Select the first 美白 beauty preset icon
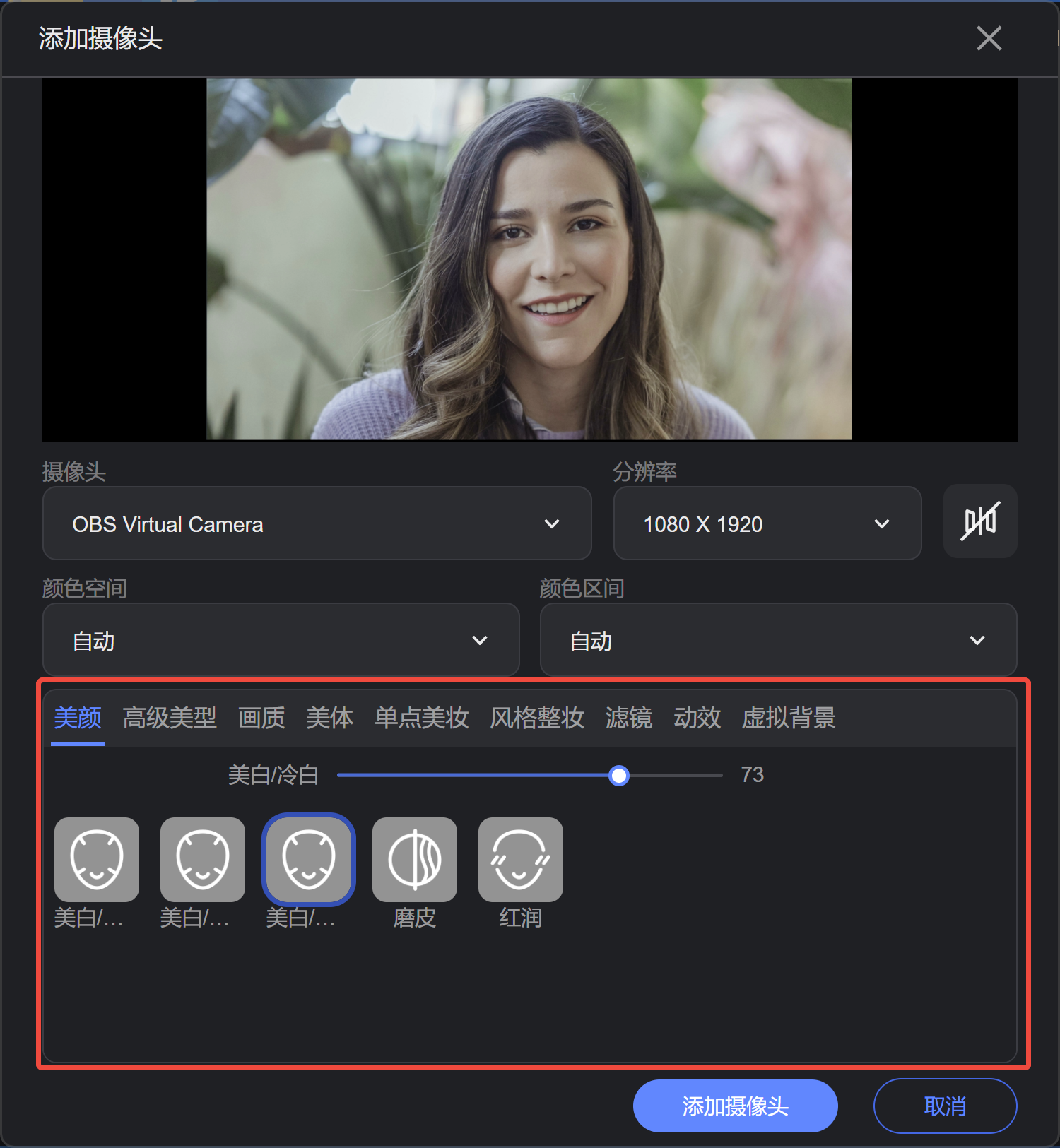1060x1148 pixels. [97, 860]
